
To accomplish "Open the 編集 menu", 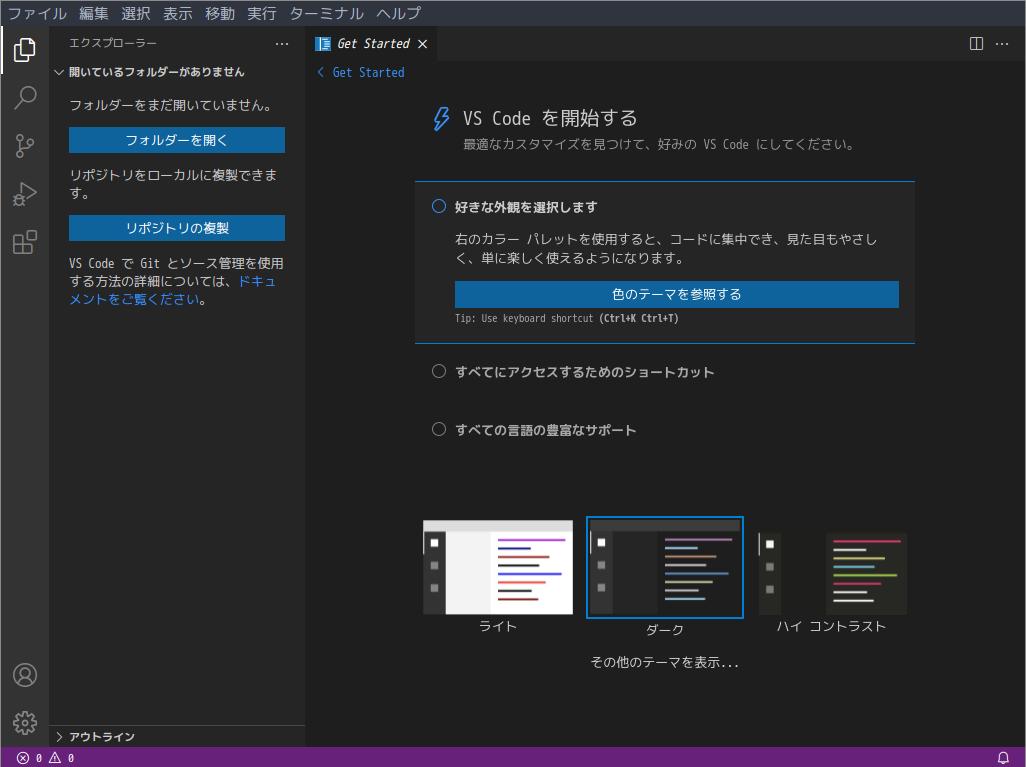I will coord(94,13).
